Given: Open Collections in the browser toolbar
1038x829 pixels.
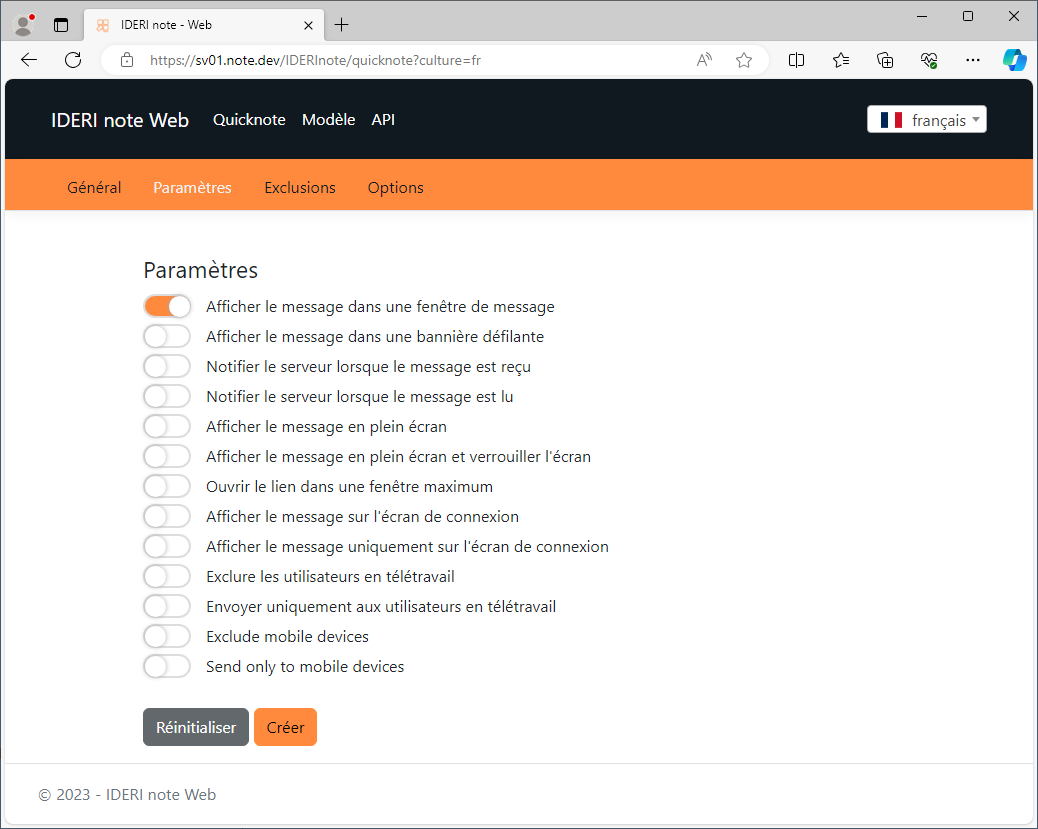Looking at the screenshot, I should pos(885,60).
